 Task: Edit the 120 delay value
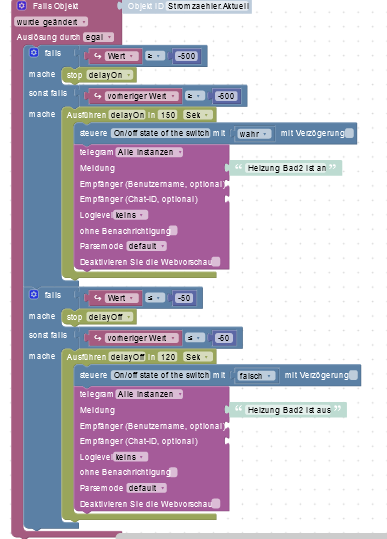tap(168, 357)
